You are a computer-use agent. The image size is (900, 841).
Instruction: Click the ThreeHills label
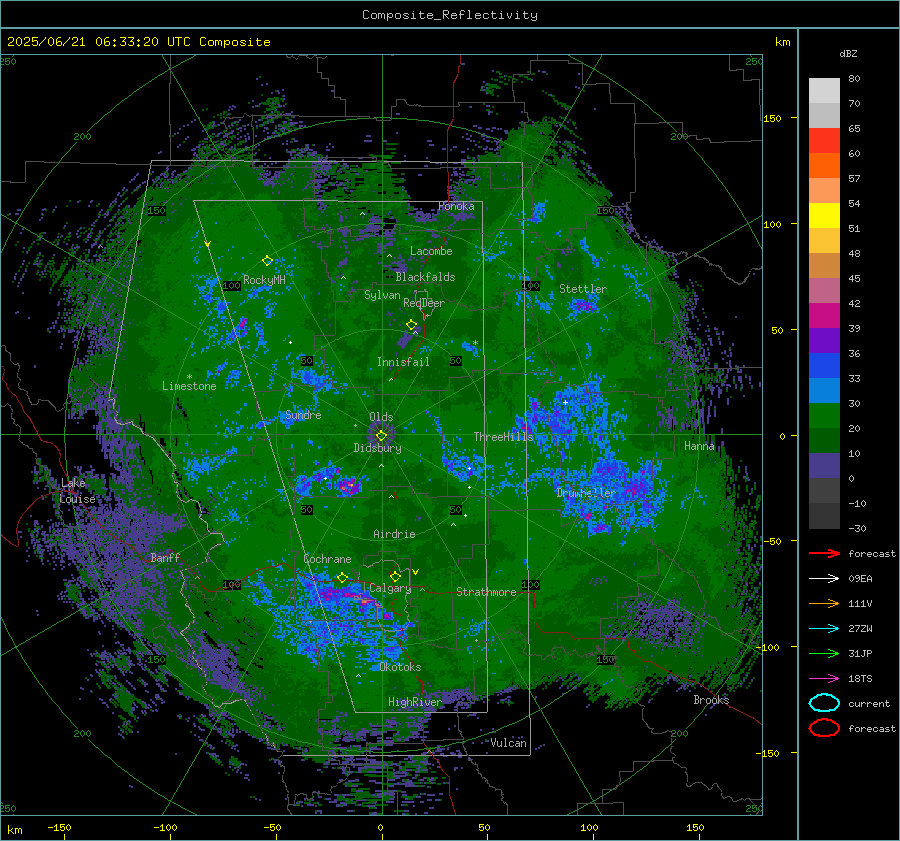click(x=503, y=437)
